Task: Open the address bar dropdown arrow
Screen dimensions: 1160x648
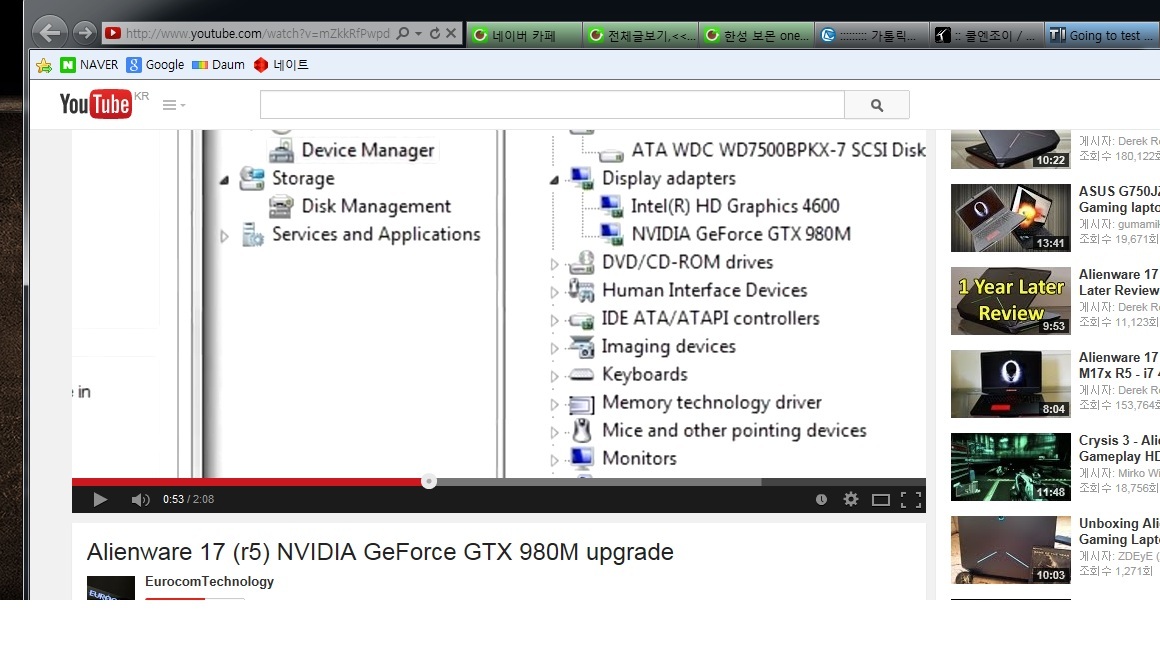Action: (419, 33)
